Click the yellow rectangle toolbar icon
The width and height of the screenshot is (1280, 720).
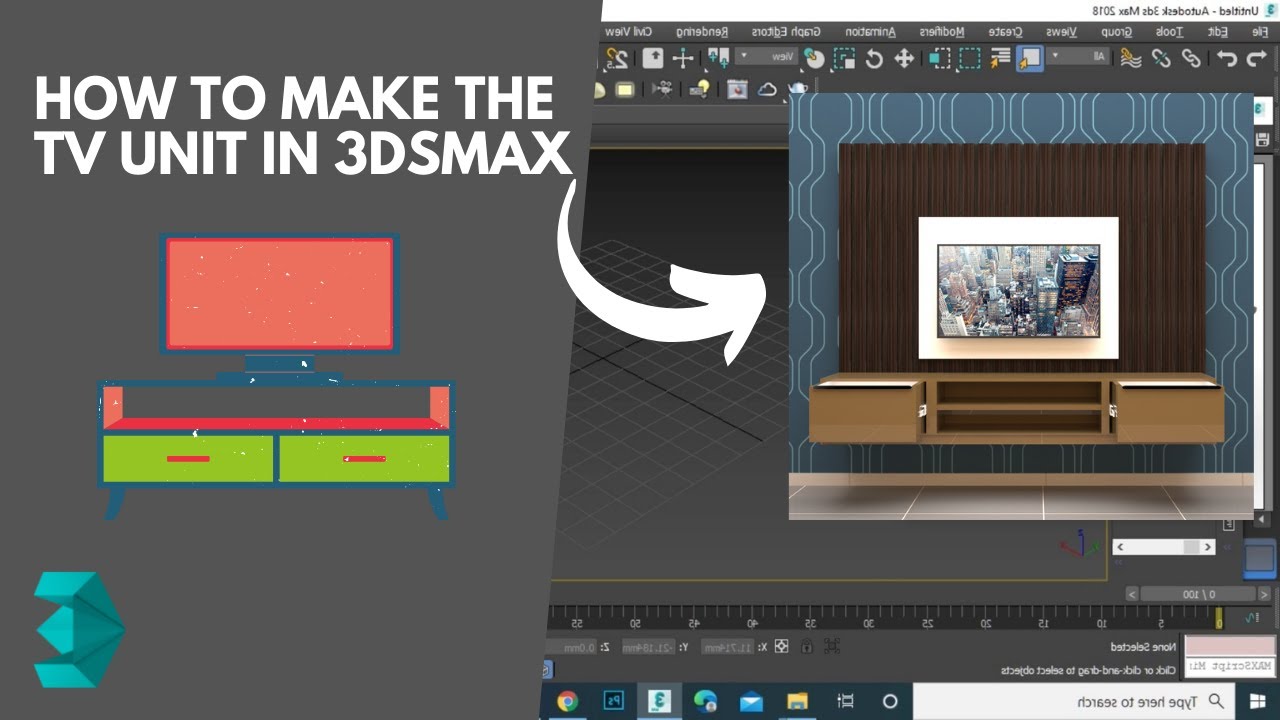[x=625, y=90]
